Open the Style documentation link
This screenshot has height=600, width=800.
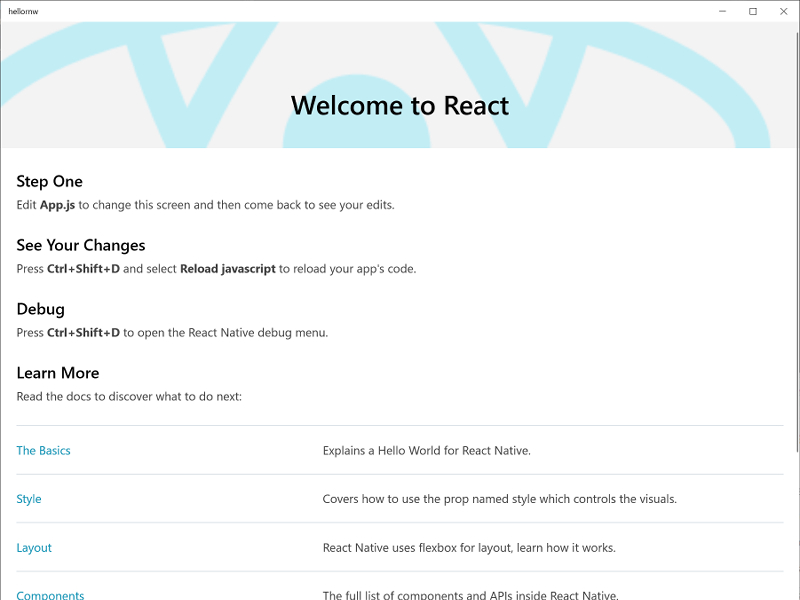click(29, 499)
